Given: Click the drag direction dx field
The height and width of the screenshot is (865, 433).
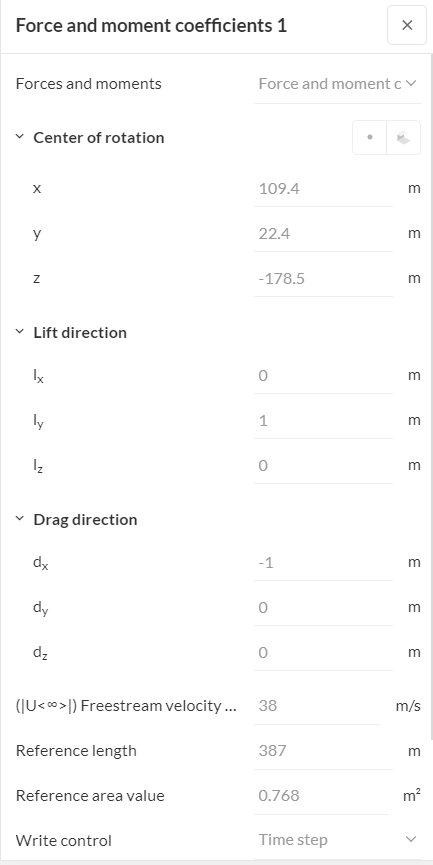Looking at the screenshot, I should (323, 563).
